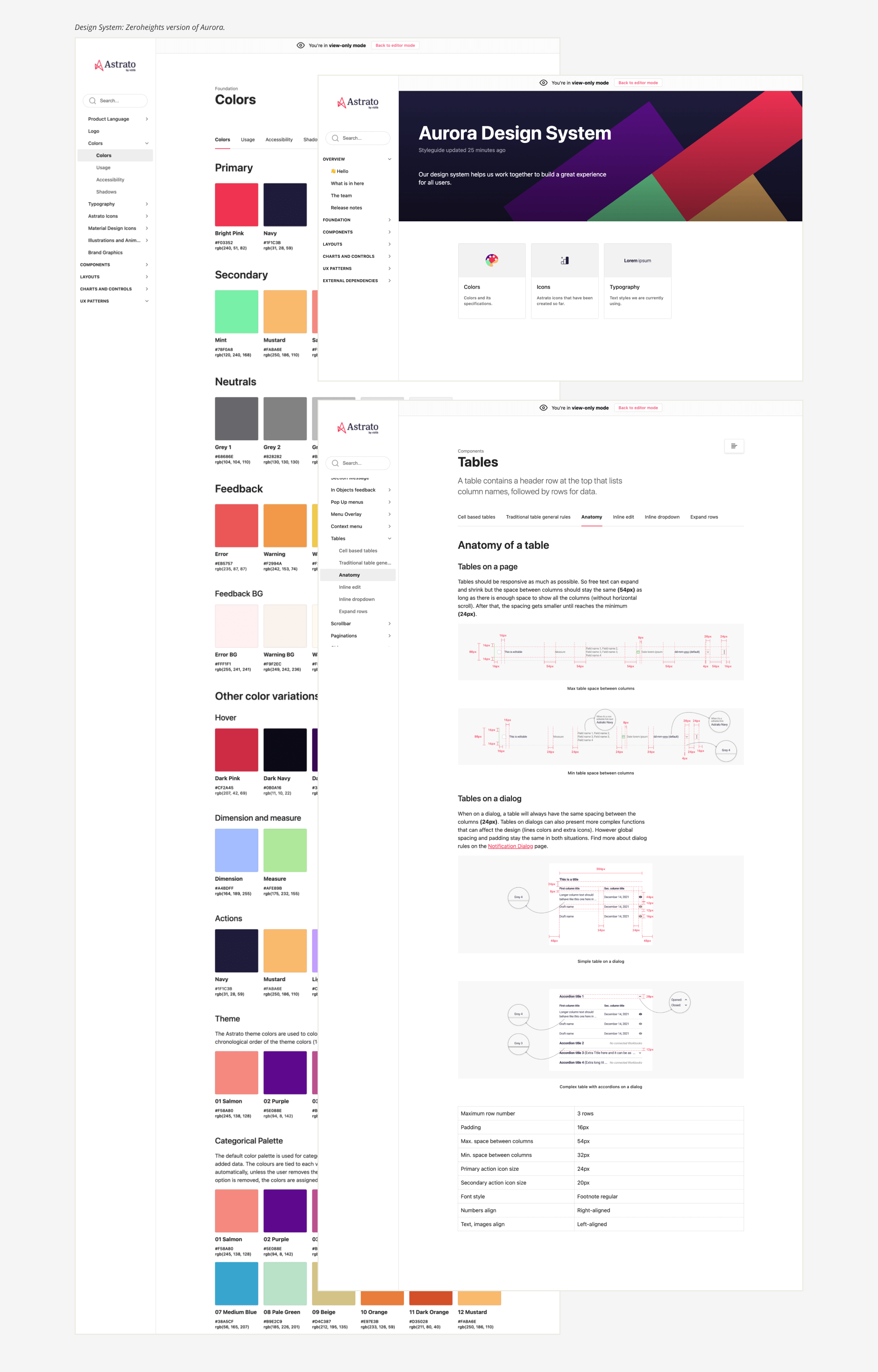Screen dimensions: 878x1372
Task: Collapse the Colors section chevron in the sidebar
Action: tap(147, 143)
